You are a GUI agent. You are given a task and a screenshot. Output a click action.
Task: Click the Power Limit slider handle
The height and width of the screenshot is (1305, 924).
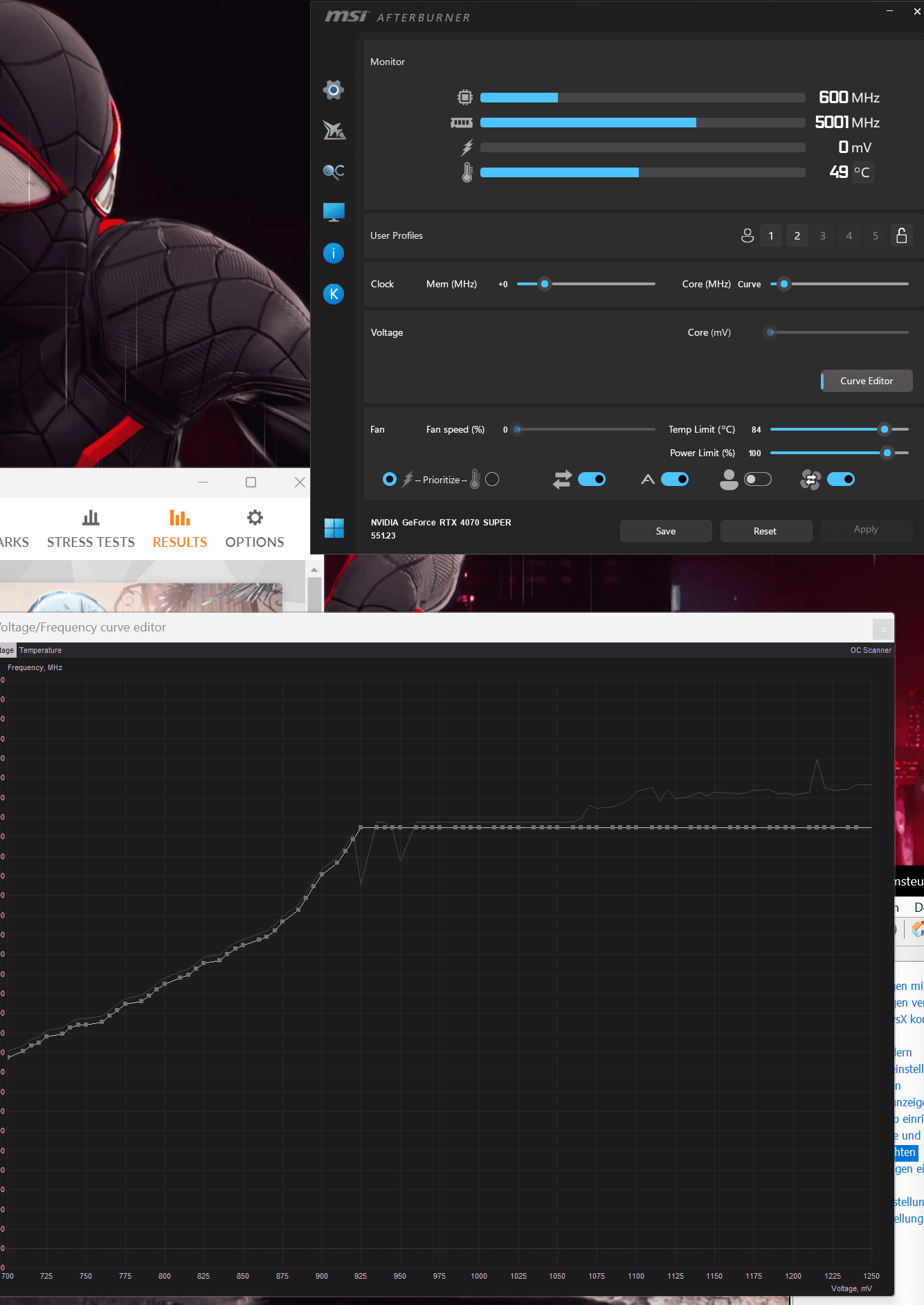887,453
